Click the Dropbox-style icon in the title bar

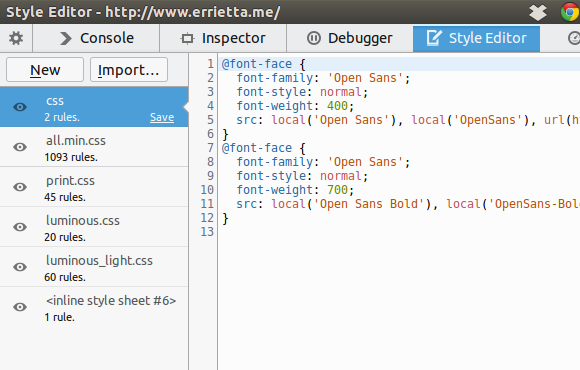pyautogui.click(x=537, y=12)
